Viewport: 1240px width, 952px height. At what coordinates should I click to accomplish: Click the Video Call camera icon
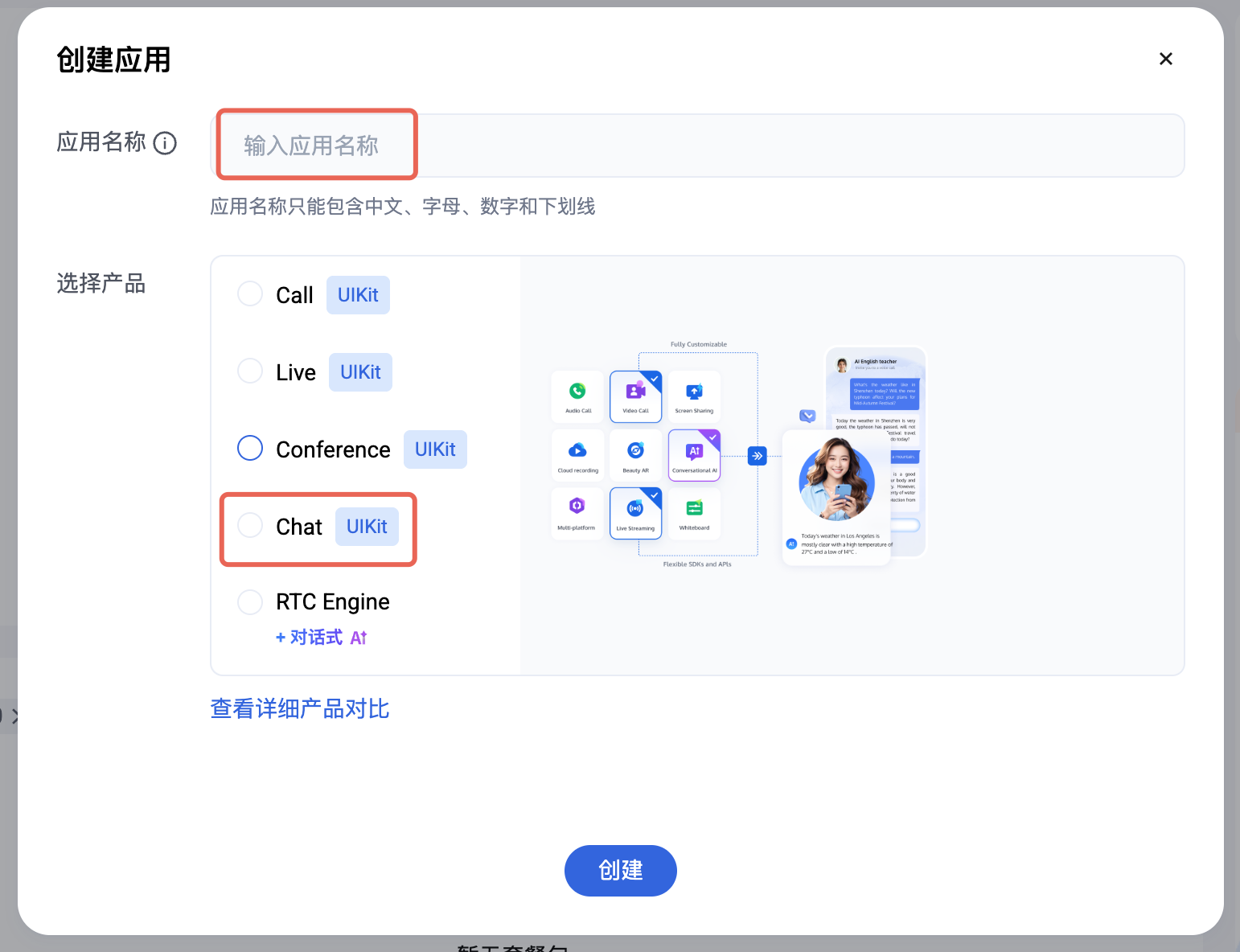[x=635, y=392]
